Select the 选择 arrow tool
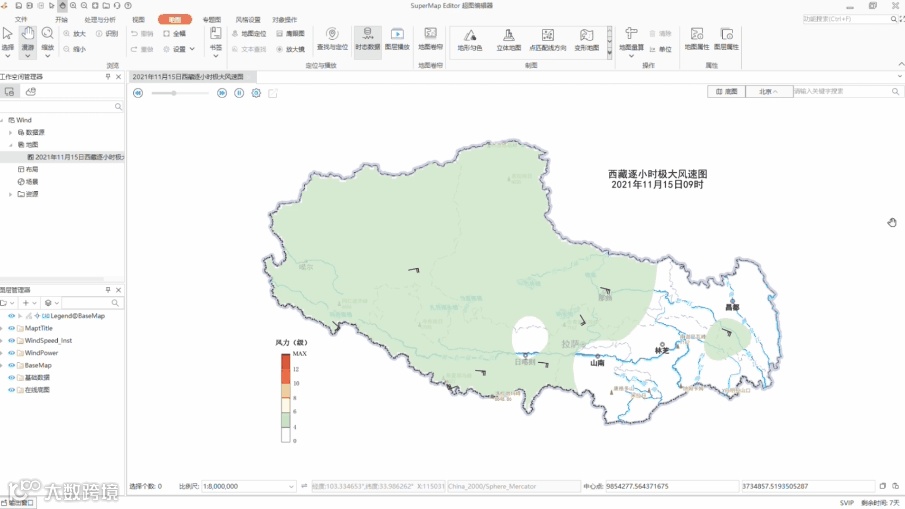 (x=8, y=40)
